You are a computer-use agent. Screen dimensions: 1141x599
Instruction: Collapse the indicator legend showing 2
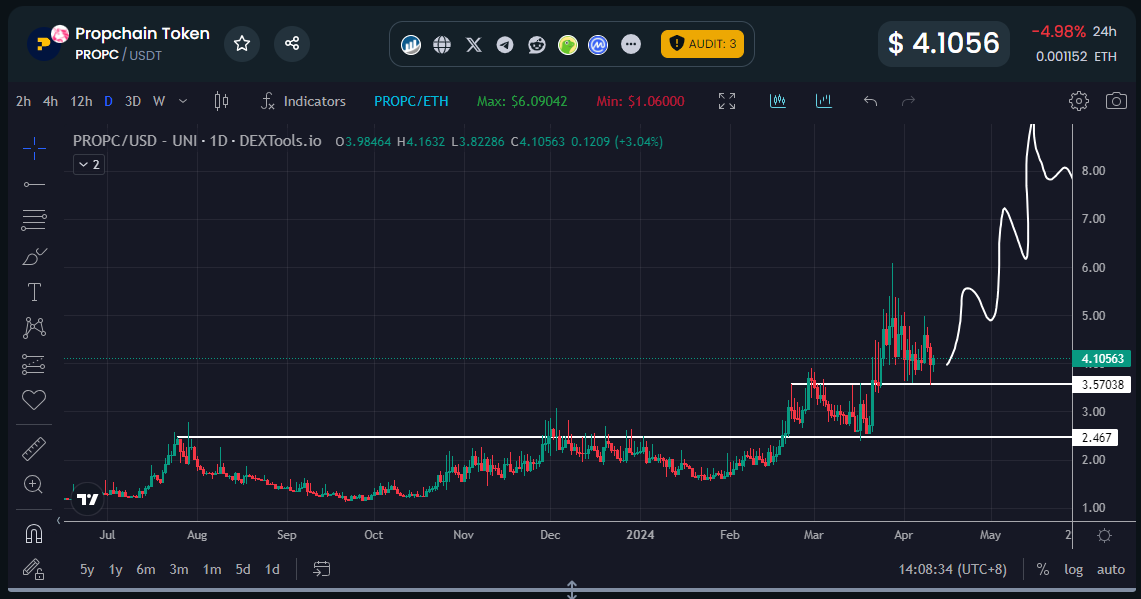(x=89, y=164)
